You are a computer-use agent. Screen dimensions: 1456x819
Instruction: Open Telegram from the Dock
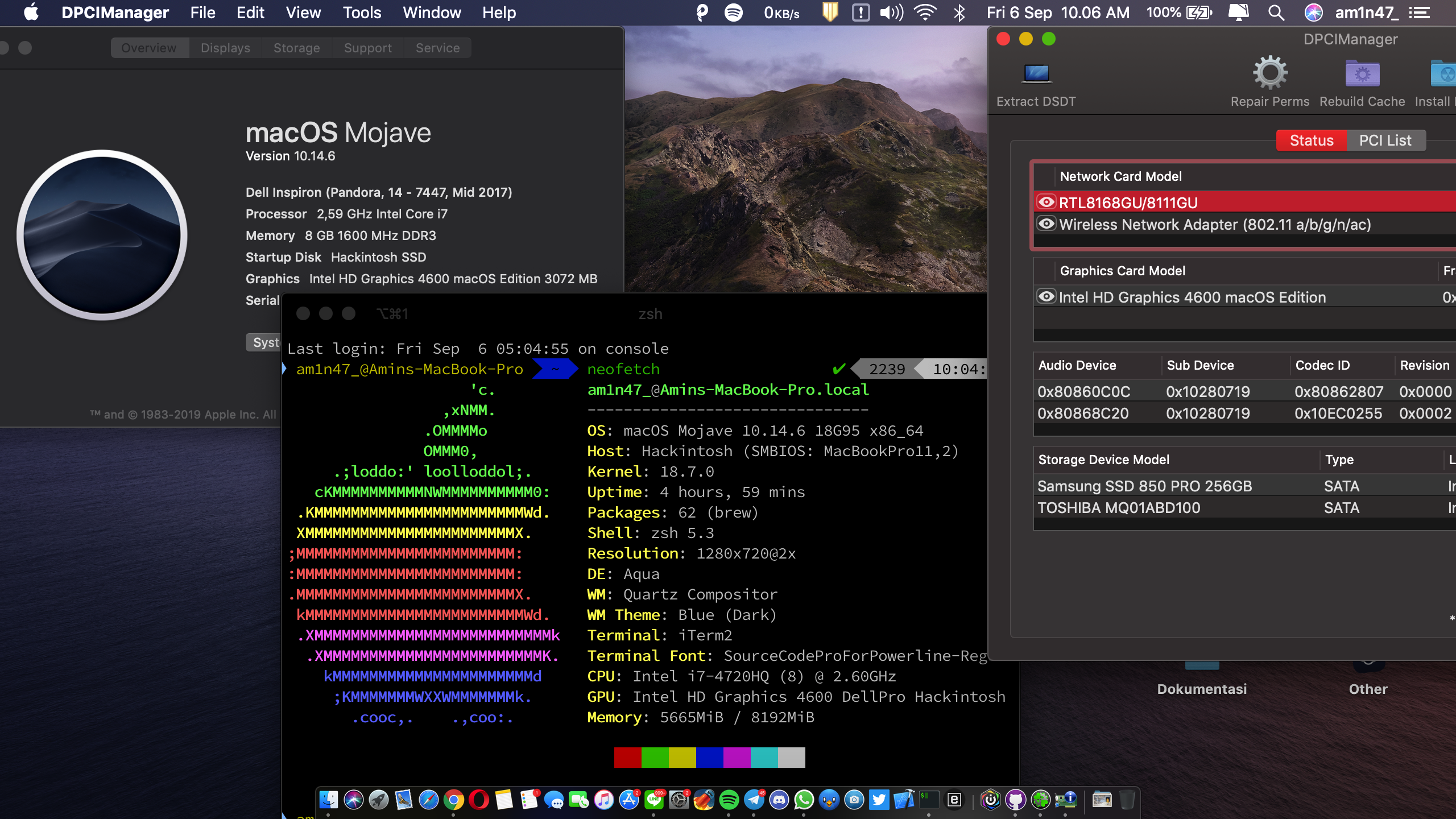(754, 800)
